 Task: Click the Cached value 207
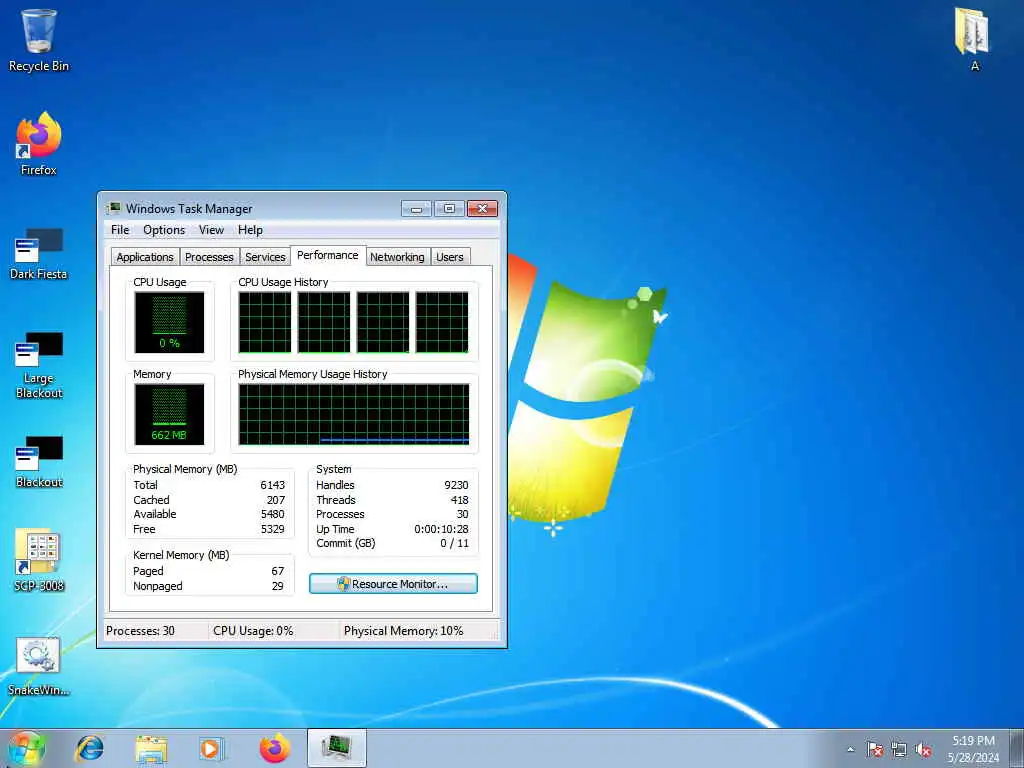pos(276,500)
